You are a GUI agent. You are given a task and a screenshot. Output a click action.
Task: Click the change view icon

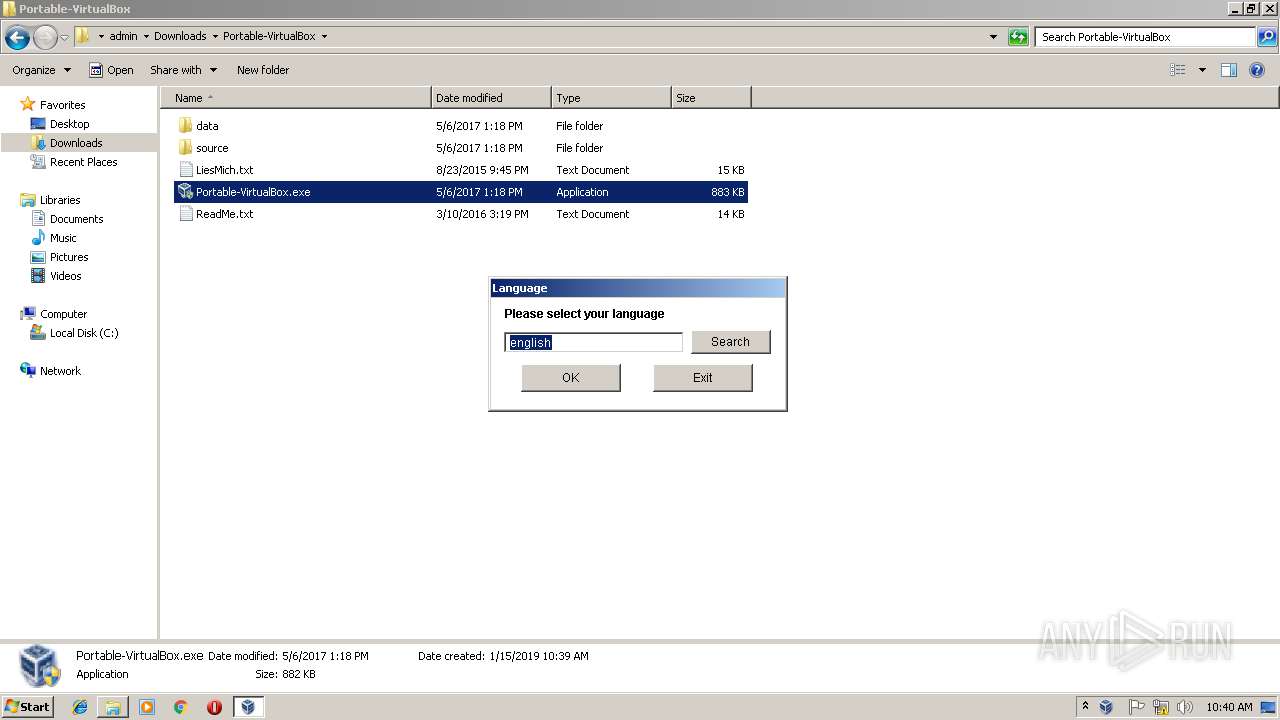point(1178,70)
